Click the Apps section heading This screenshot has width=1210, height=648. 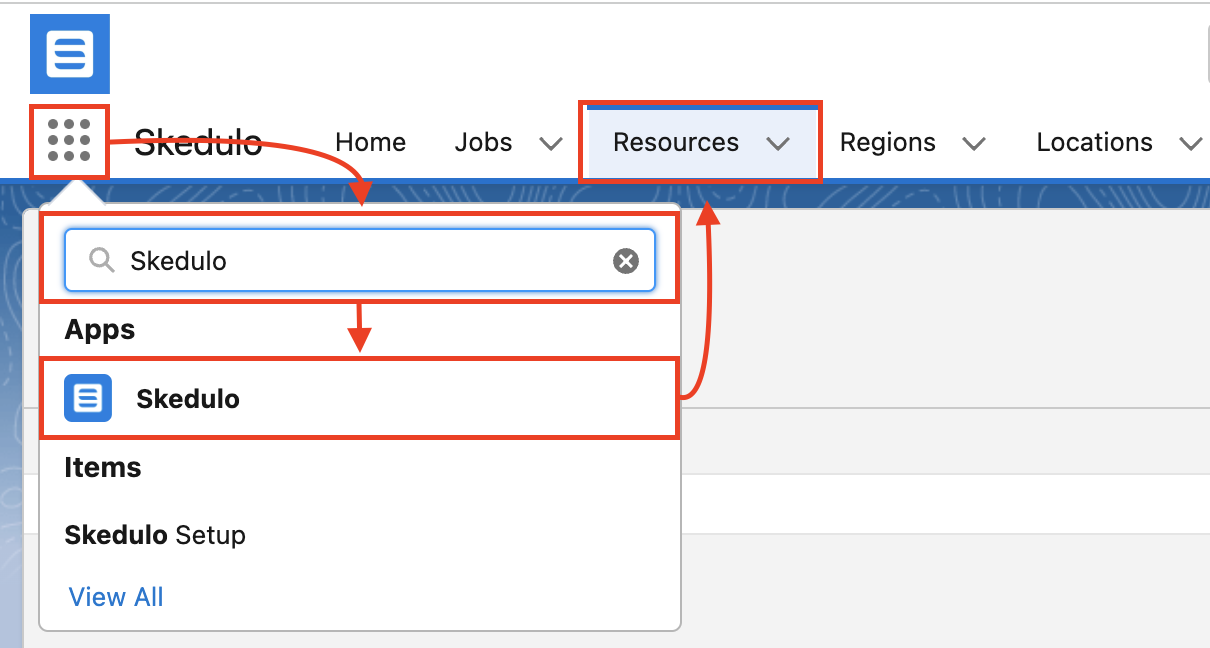coord(100,329)
